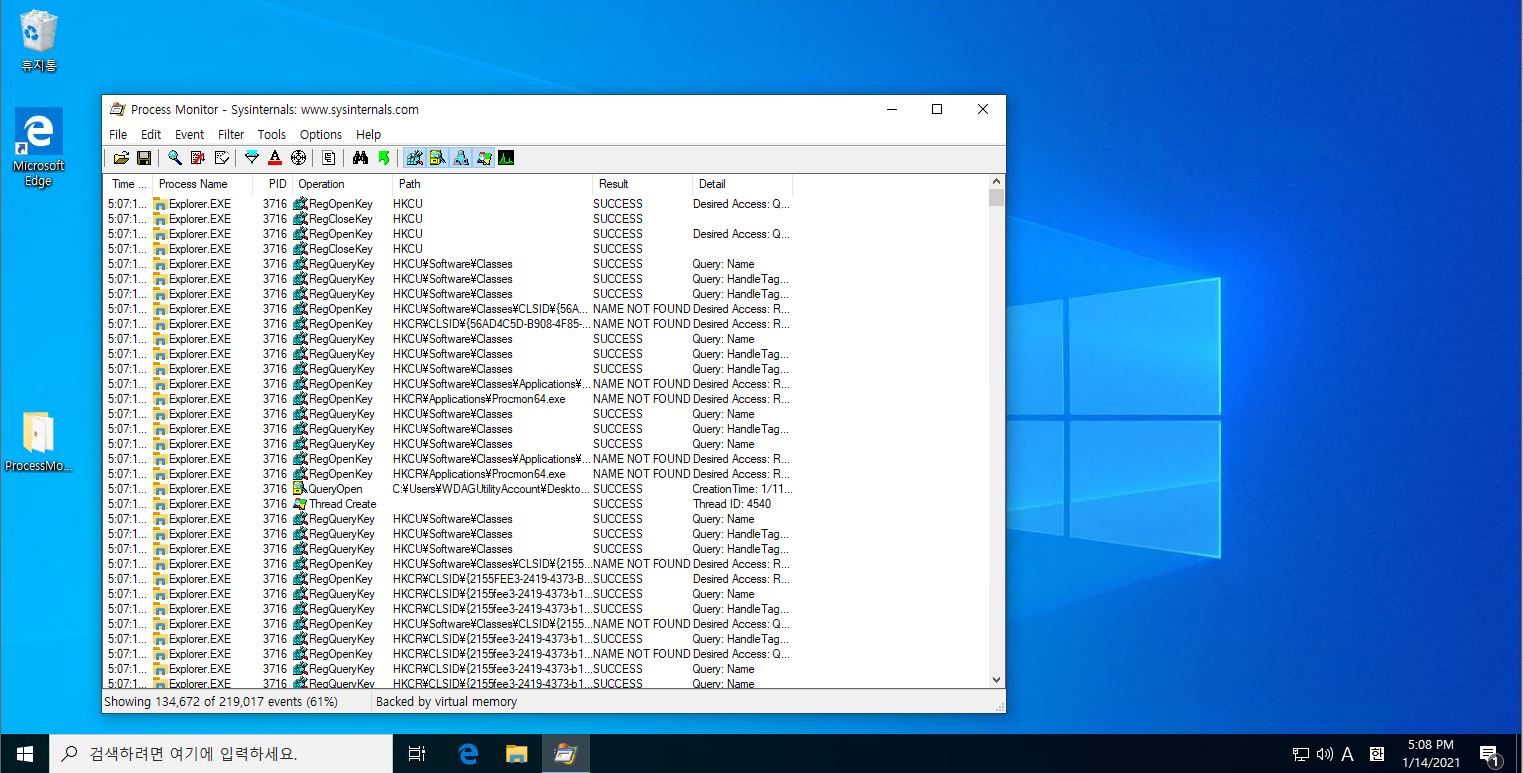Click the Thread Create row's thread icon
This screenshot has width=1523, height=773.
(300, 504)
